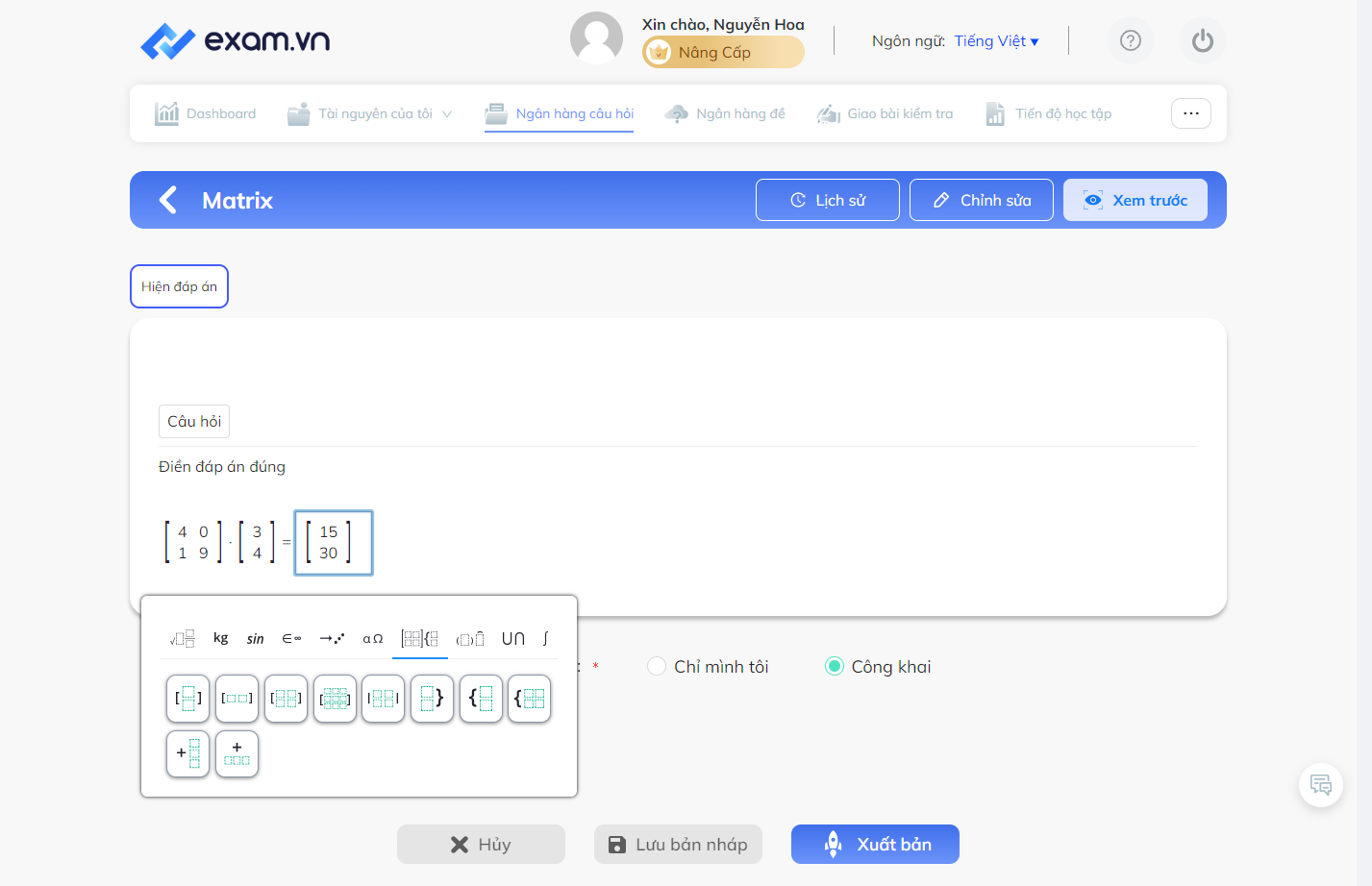Viewport: 1372px width, 886px height.
Task: Insert a 2x1 column matrix with brackets
Action: pos(187,699)
